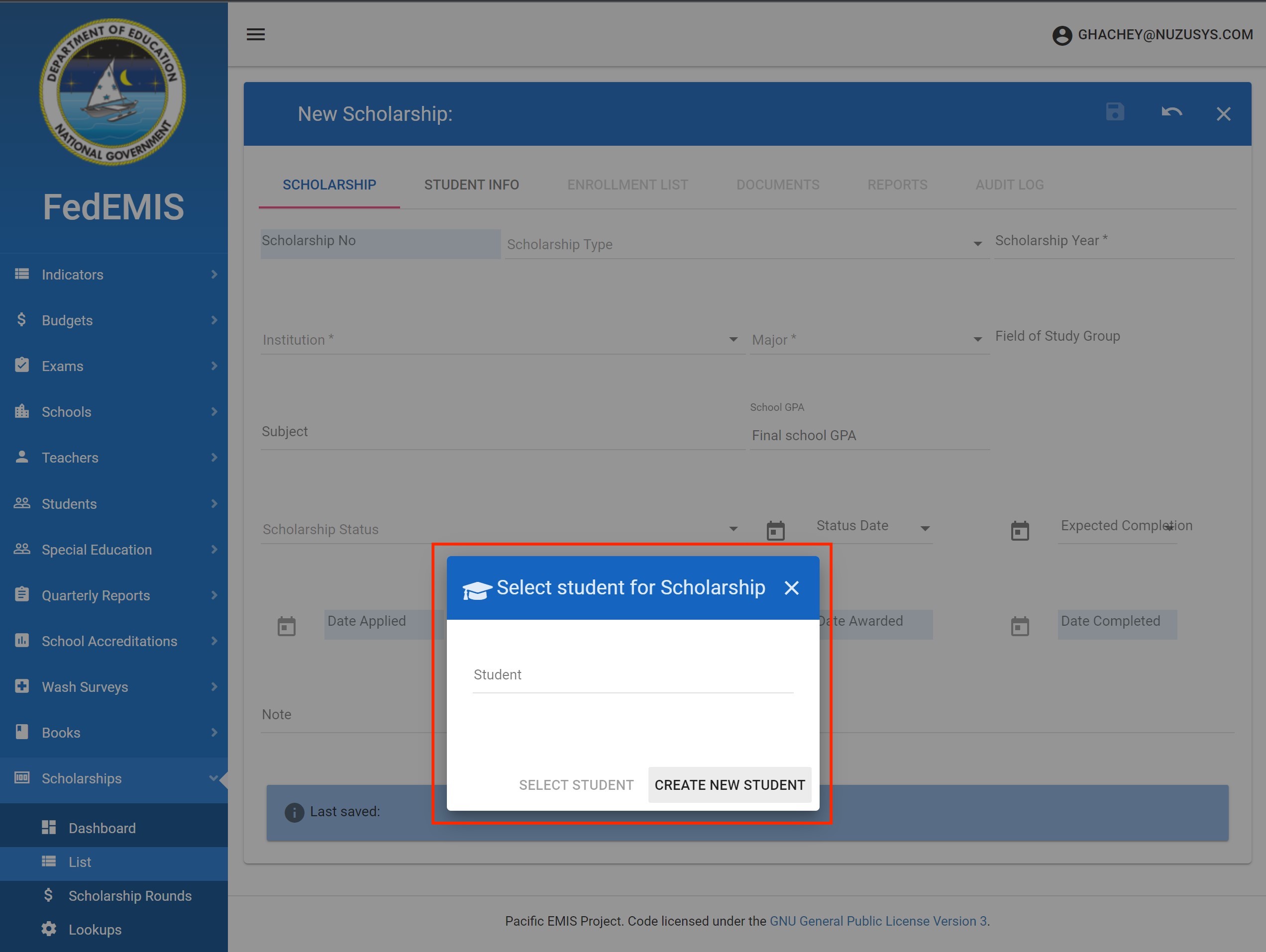Viewport: 1266px width, 952px height.
Task: Open the Date Applied calendar icon
Action: pos(286,626)
